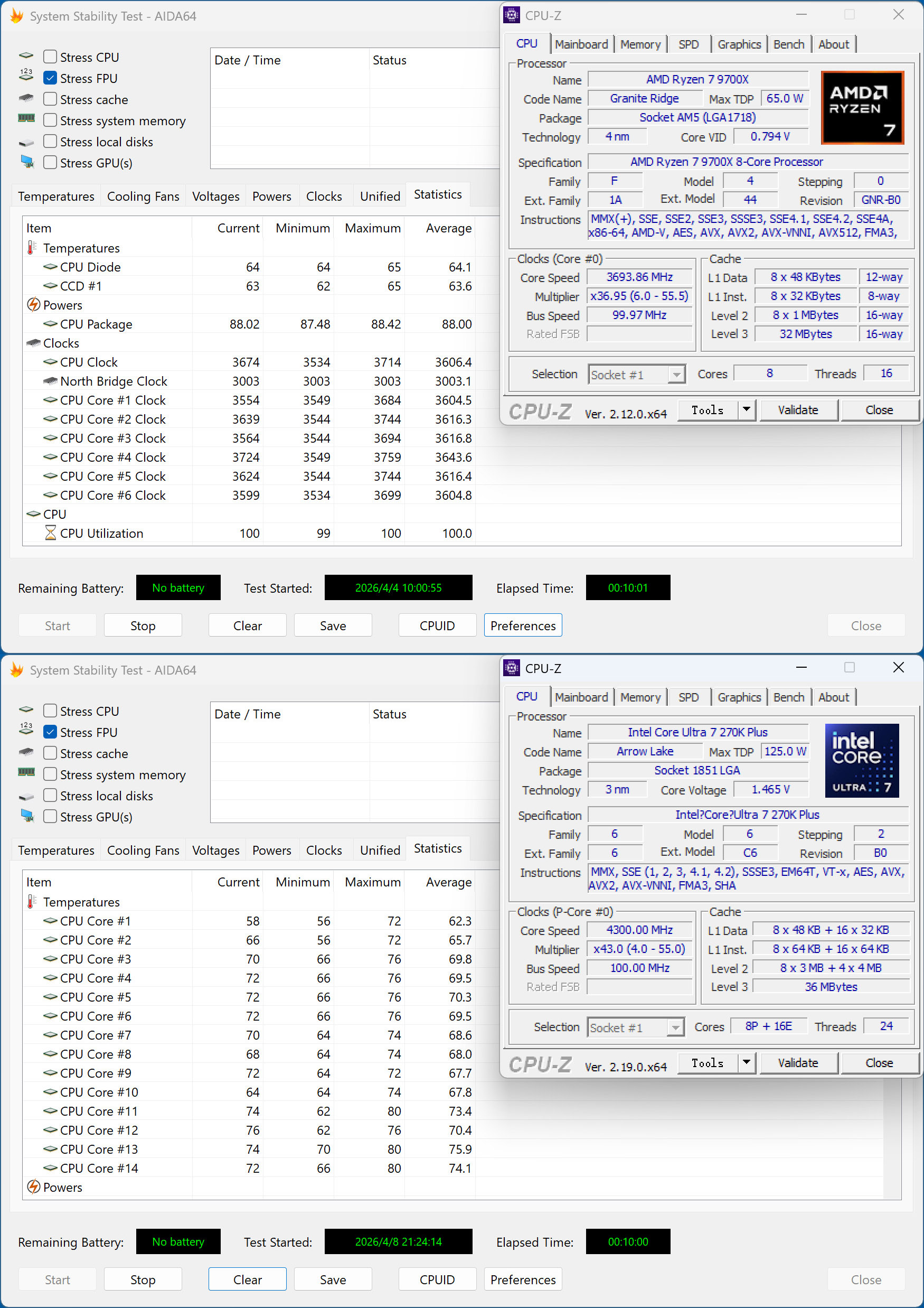924x1308 pixels.
Task: Uncheck the Stress FPU checkbox
Action: point(50,78)
